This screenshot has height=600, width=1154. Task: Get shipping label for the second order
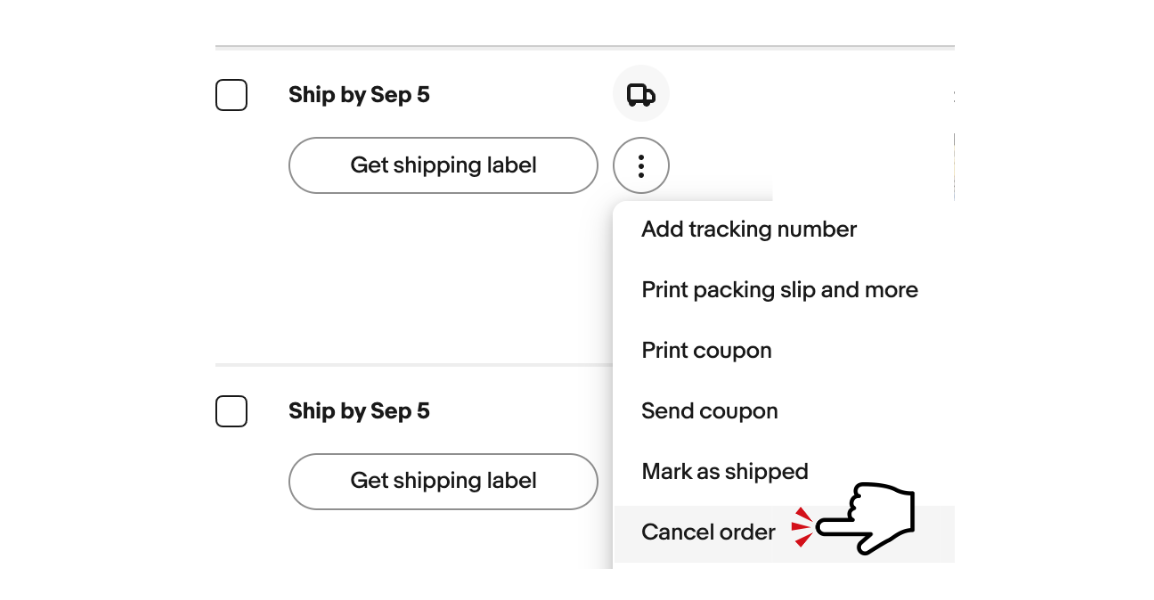coord(443,481)
